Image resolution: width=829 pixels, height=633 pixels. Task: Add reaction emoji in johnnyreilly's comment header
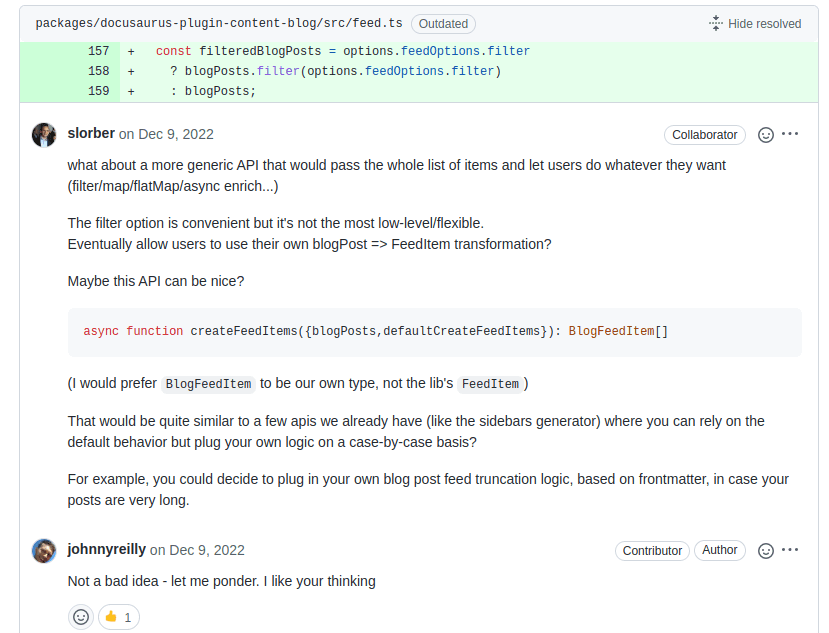click(766, 551)
